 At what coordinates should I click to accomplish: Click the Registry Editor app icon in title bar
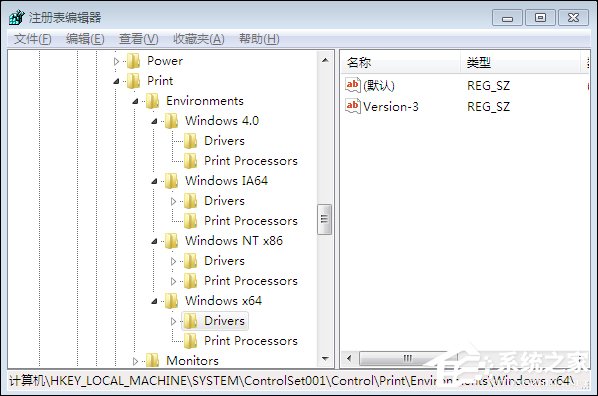coord(16,18)
